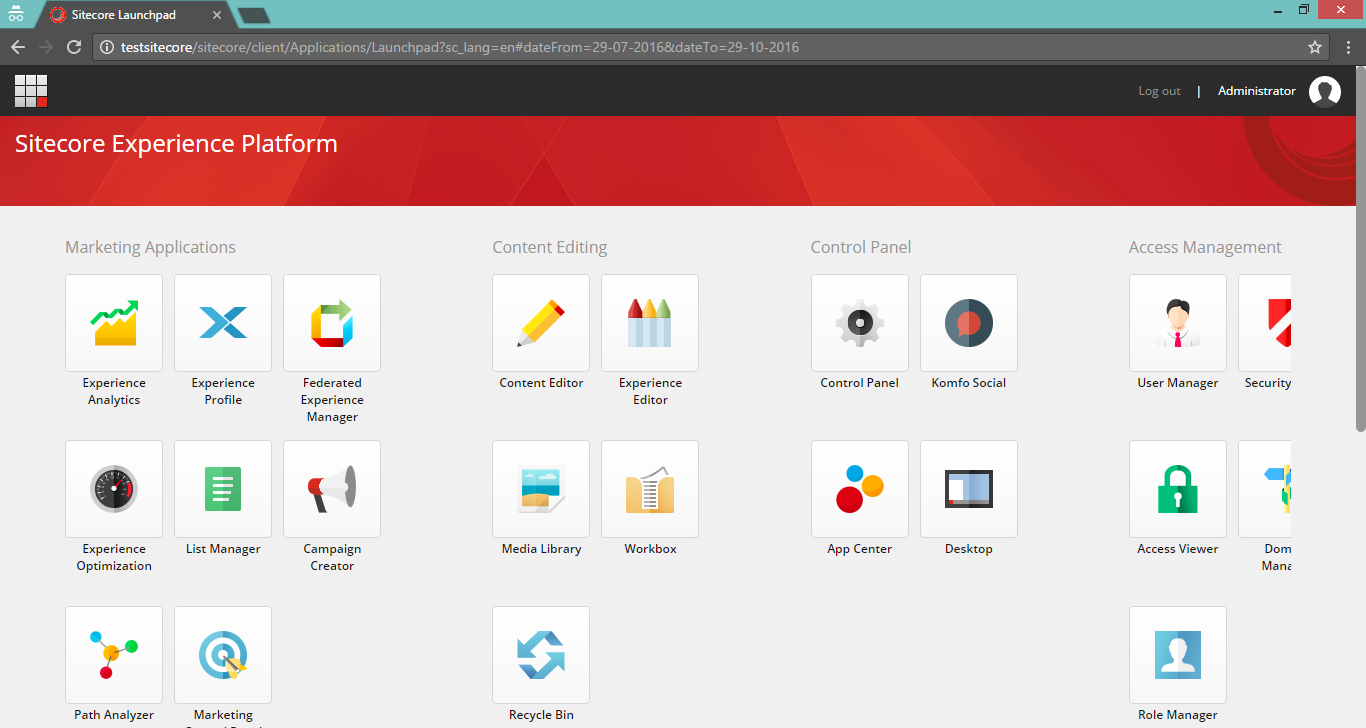
Task: Click the Marketing Applications heading
Action: point(151,247)
